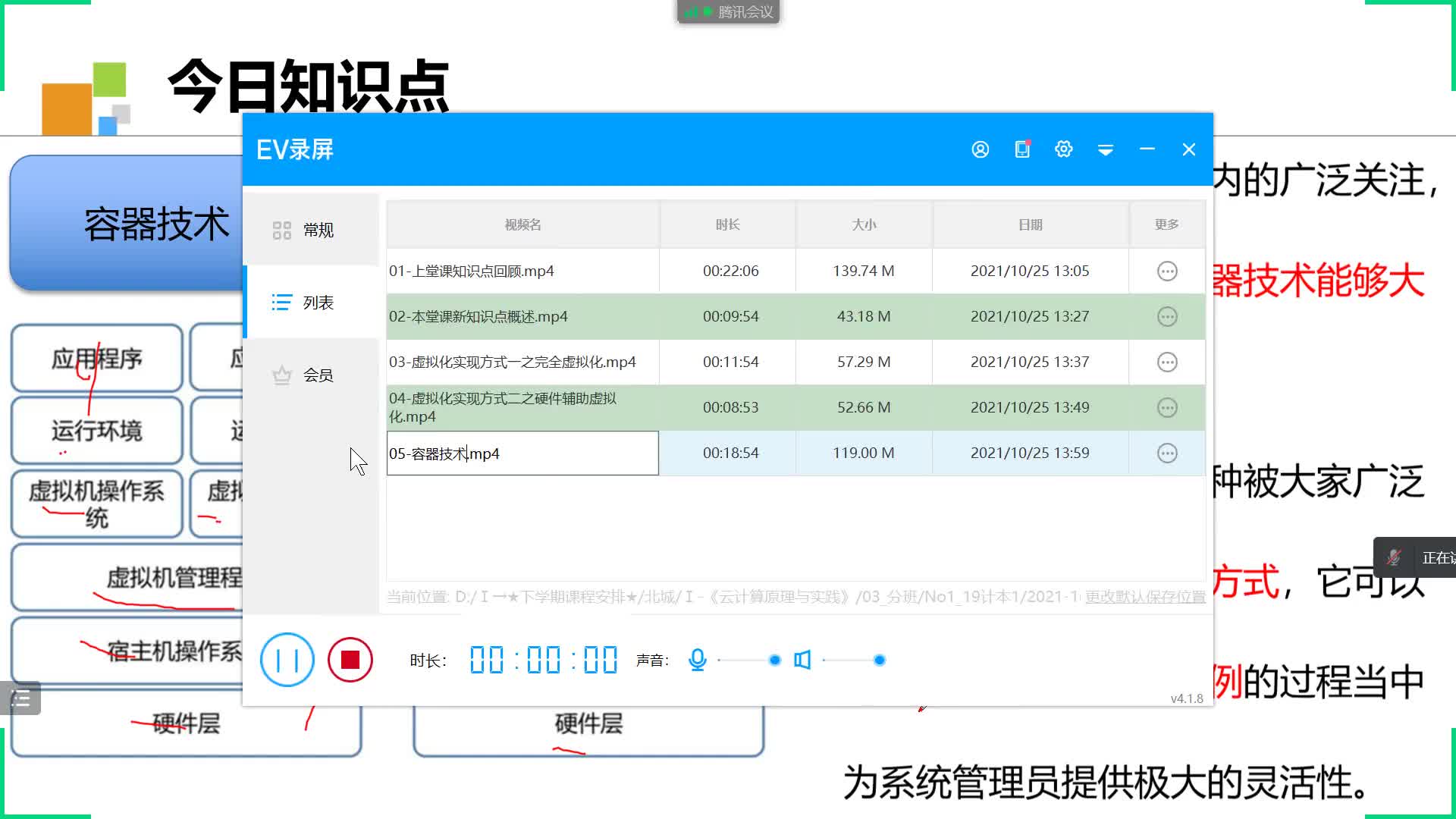This screenshot has width=1456, height=819.
Task: Click the 运行环境 box in the slide
Action: point(97,430)
